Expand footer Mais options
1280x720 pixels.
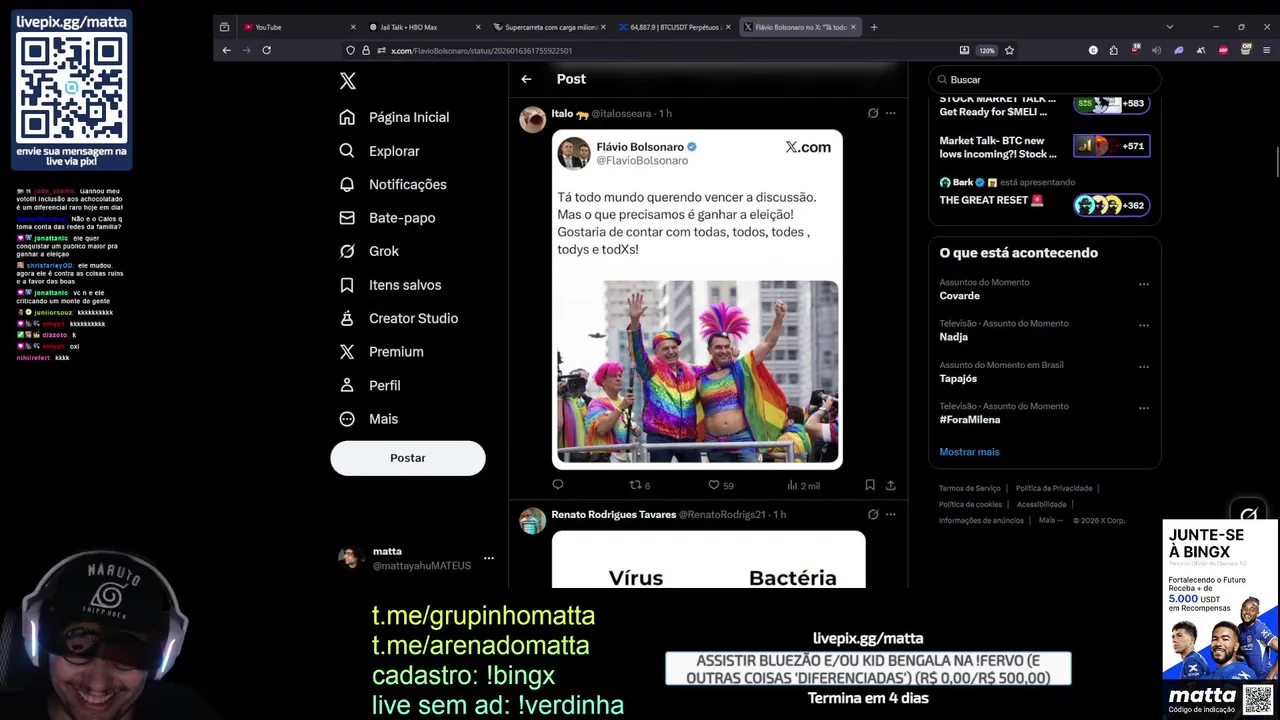tap(1049, 520)
